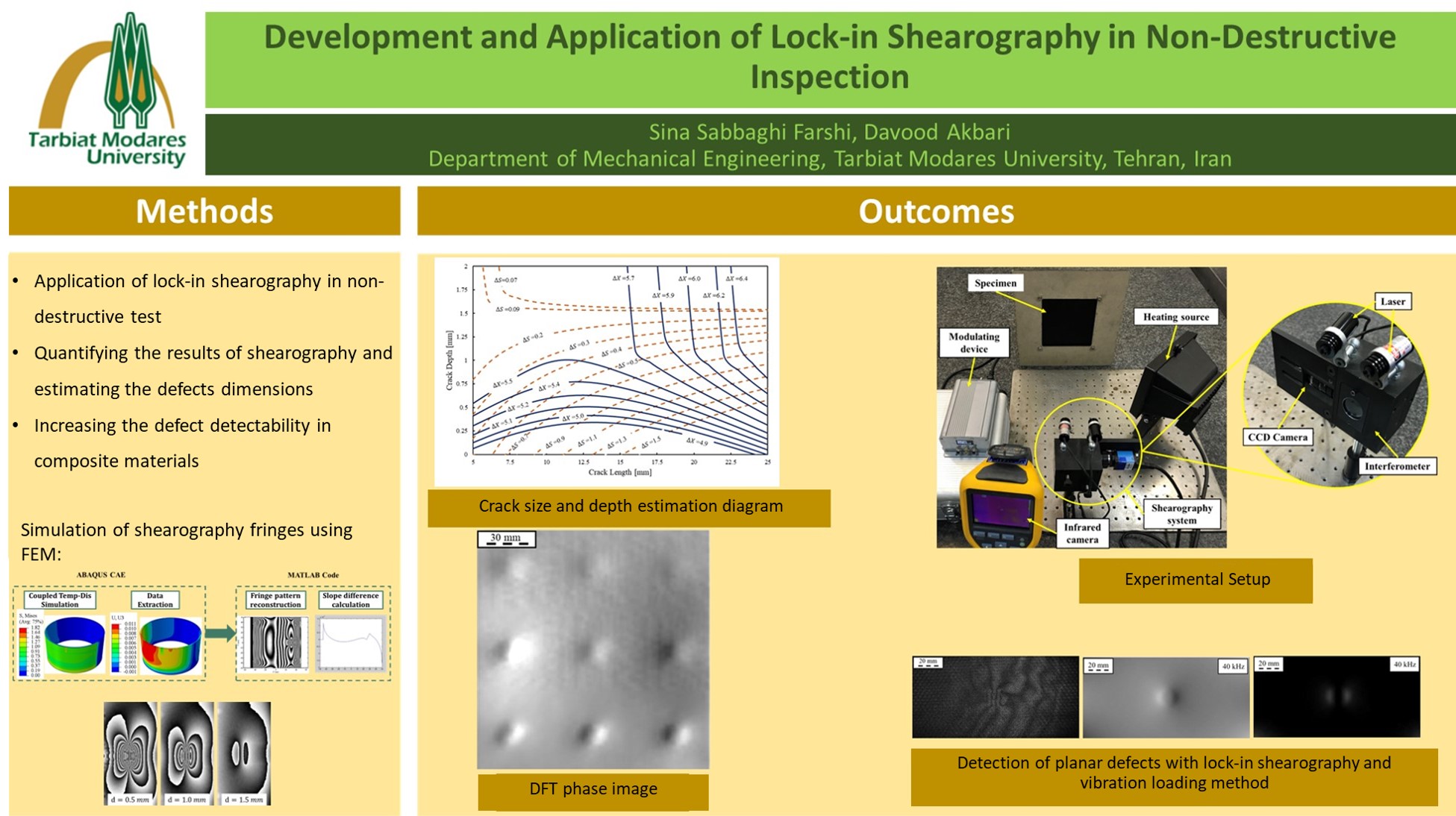Click the crack depth estimation chart
The image size is (1456, 816).
[x=606, y=371]
